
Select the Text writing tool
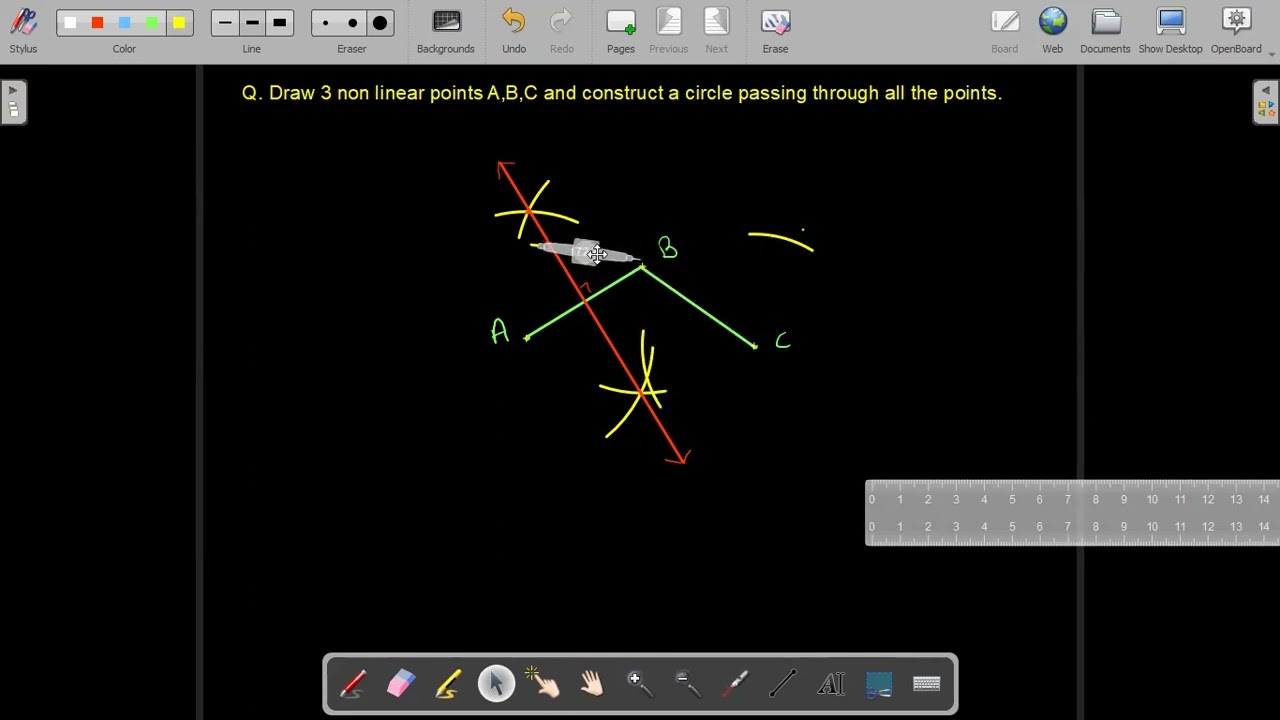coord(831,684)
